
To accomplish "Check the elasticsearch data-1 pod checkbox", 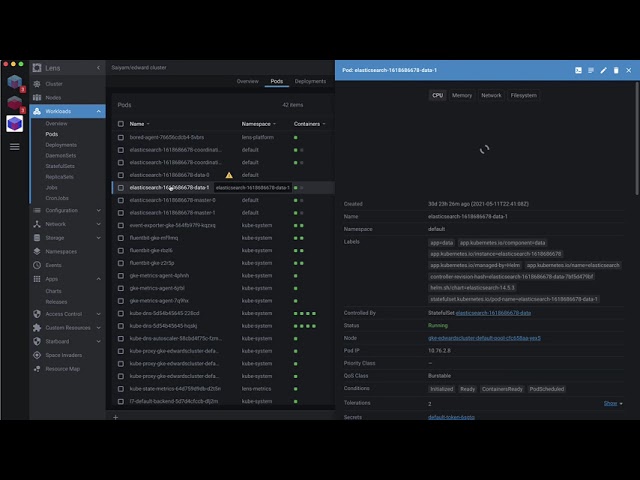I will (121, 188).
